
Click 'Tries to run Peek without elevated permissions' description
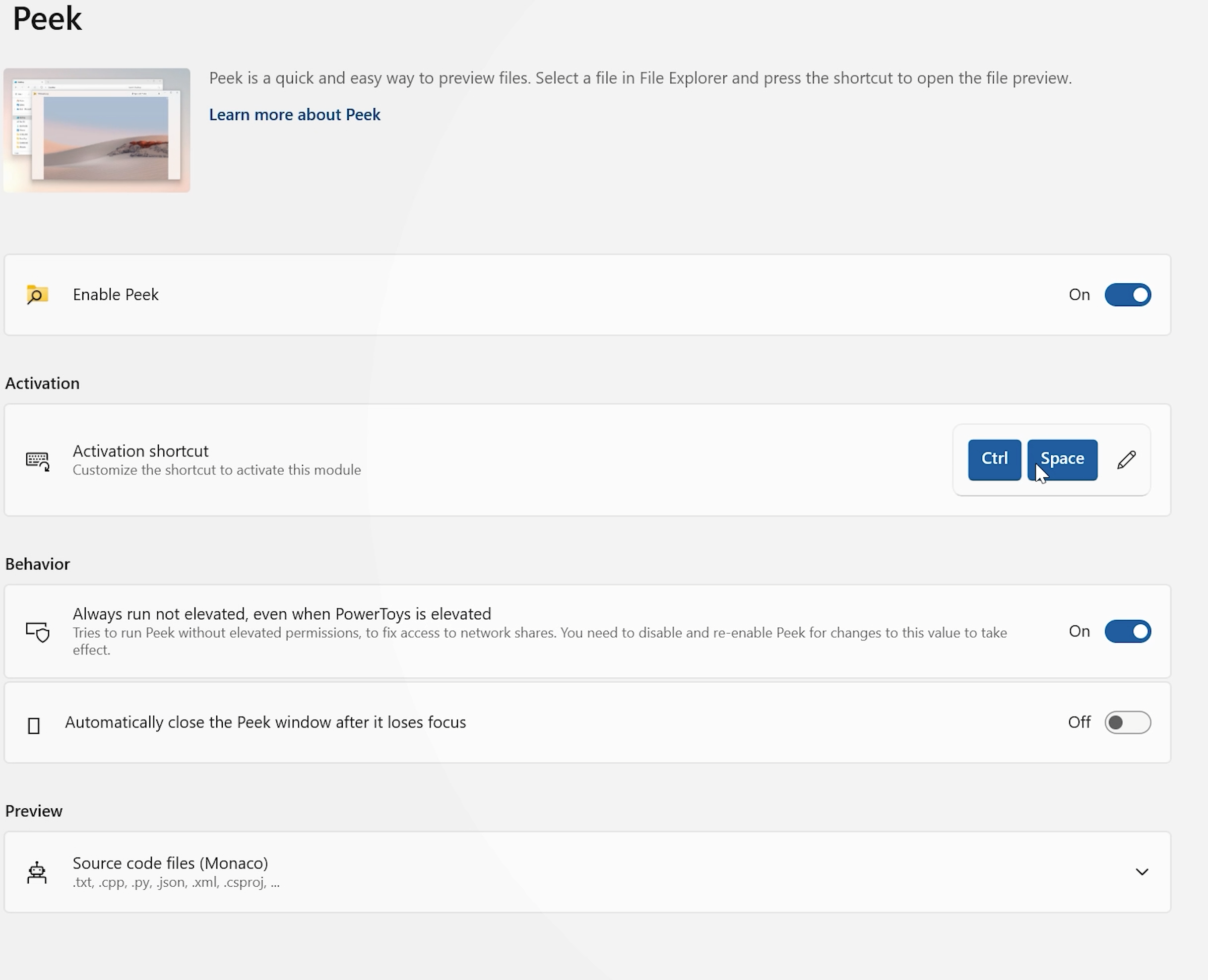click(540, 641)
